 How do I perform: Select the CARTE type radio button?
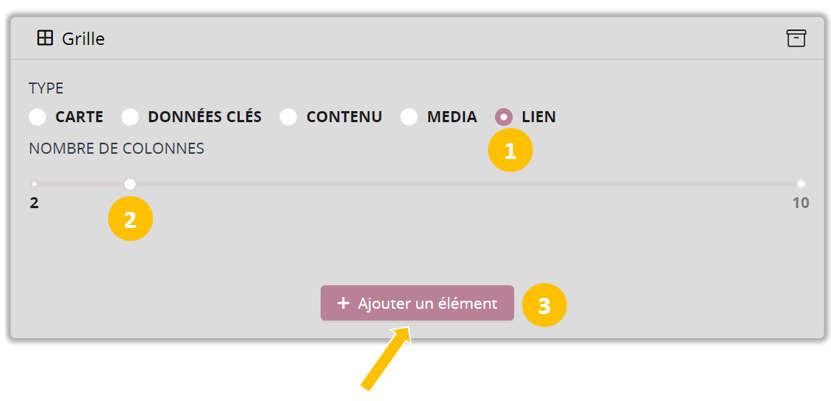[x=38, y=117]
